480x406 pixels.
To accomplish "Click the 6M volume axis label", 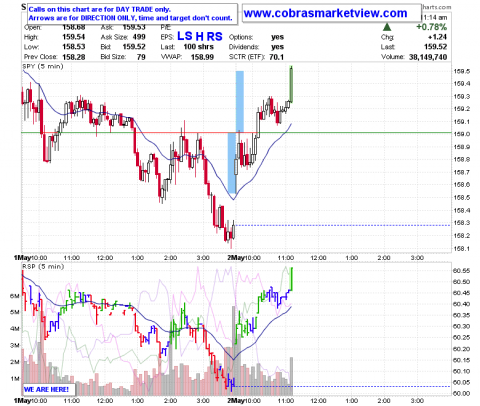I will click(x=15, y=296).
